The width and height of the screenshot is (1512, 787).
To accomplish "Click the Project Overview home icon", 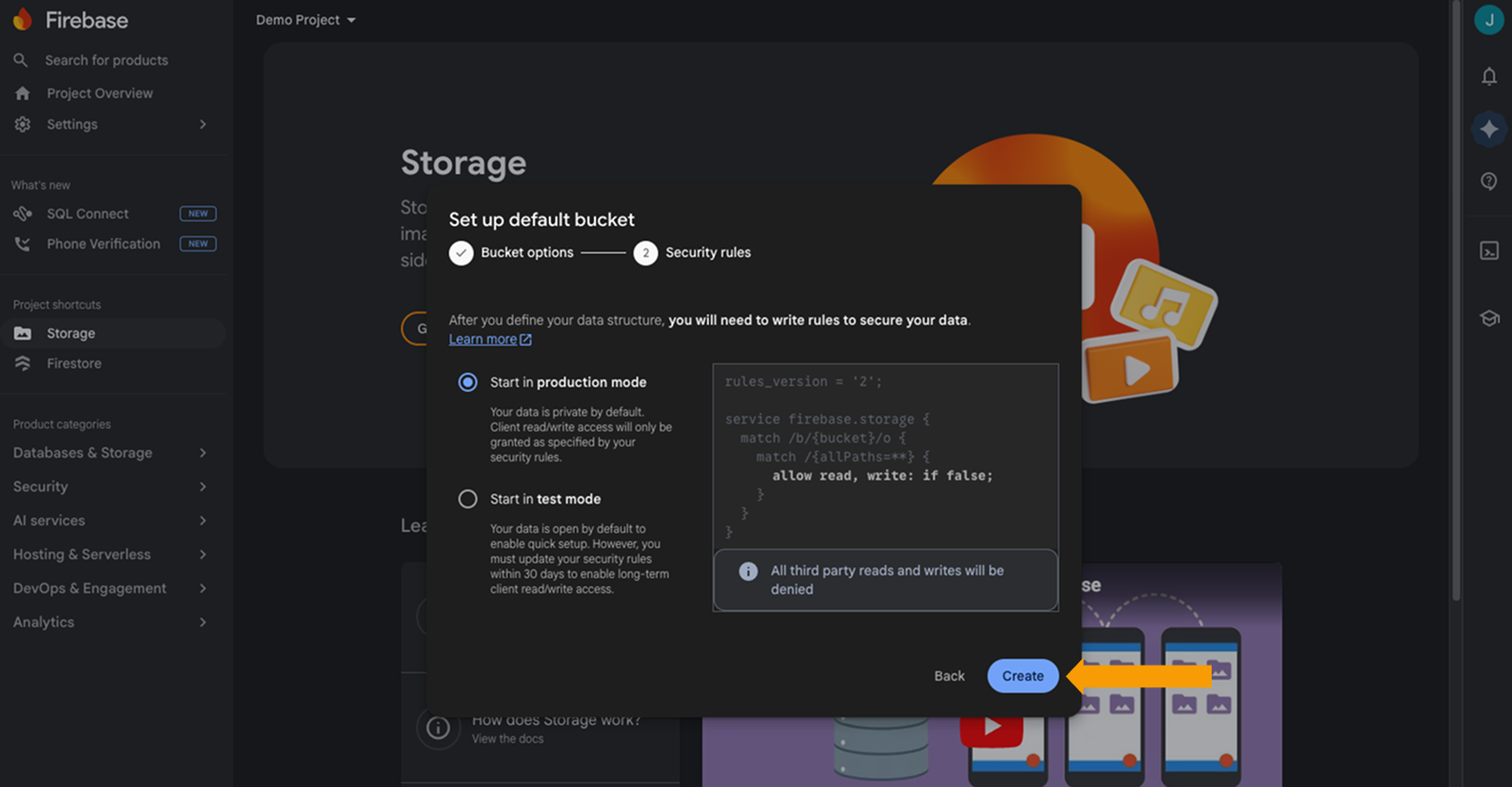I will tap(23, 93).
